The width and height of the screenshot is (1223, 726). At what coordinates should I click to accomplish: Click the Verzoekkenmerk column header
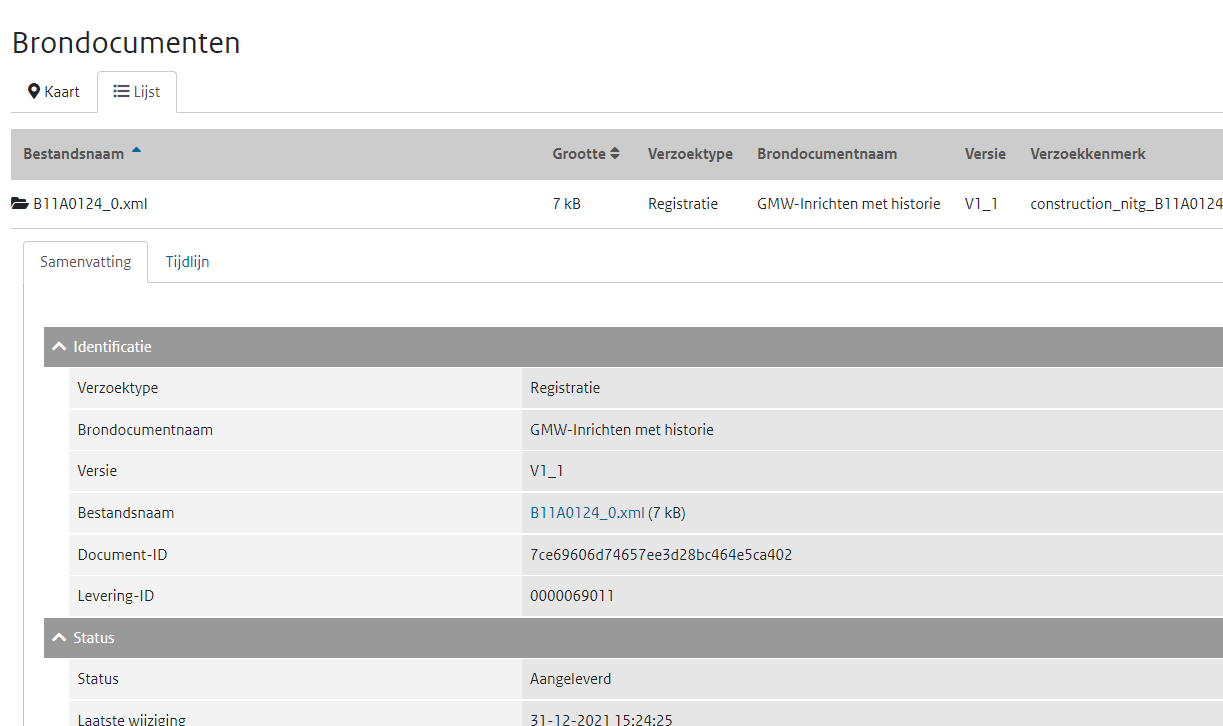(x=1088, y=154)
